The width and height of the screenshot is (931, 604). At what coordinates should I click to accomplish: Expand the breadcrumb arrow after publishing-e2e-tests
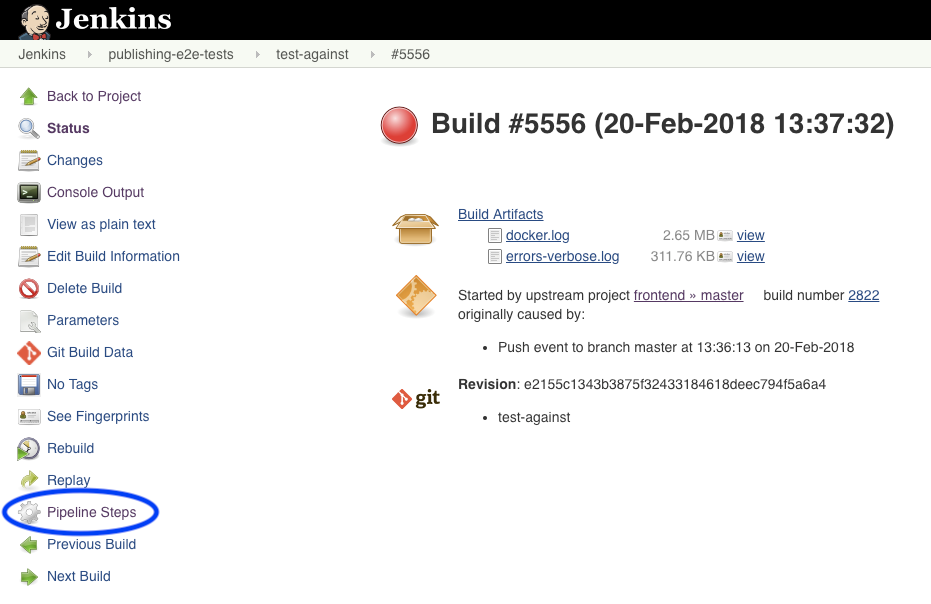(x=257, y=55)
